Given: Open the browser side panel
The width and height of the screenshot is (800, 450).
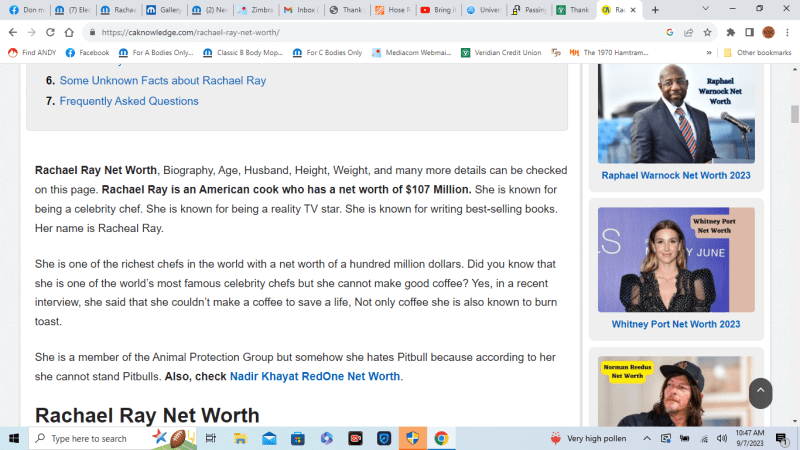Looking at the screenshot, I should coord(749,32).
